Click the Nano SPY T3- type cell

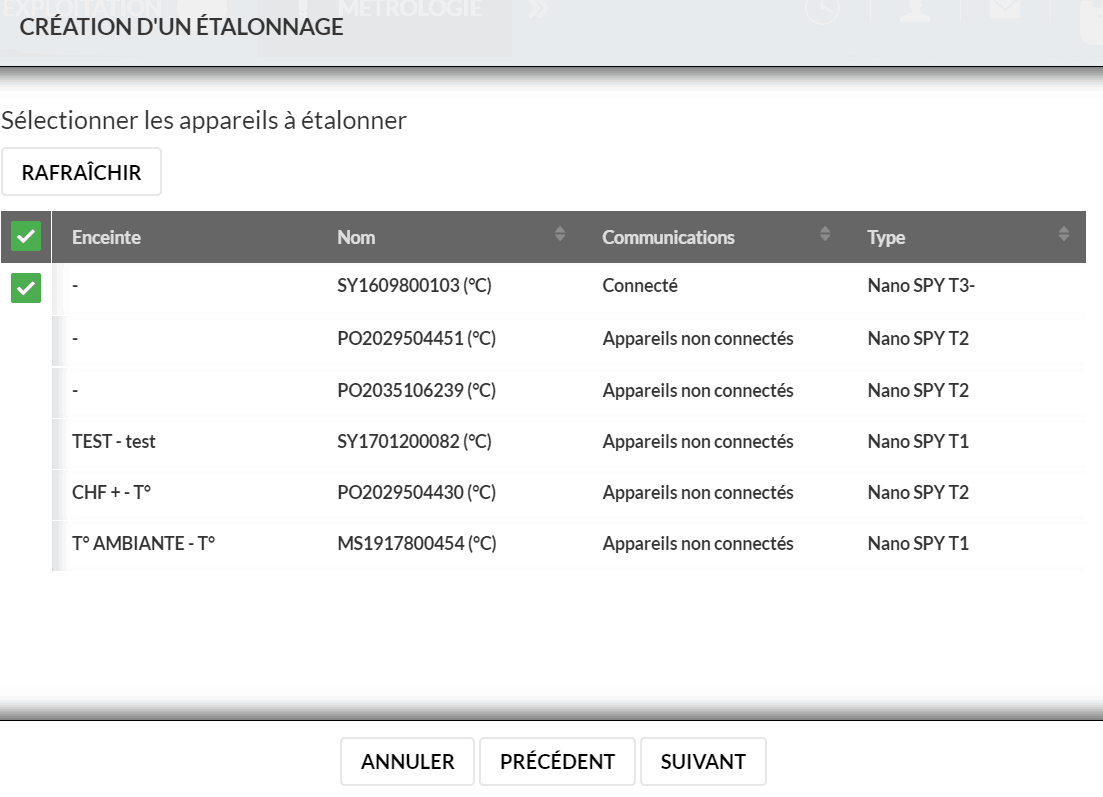[921, 286]
